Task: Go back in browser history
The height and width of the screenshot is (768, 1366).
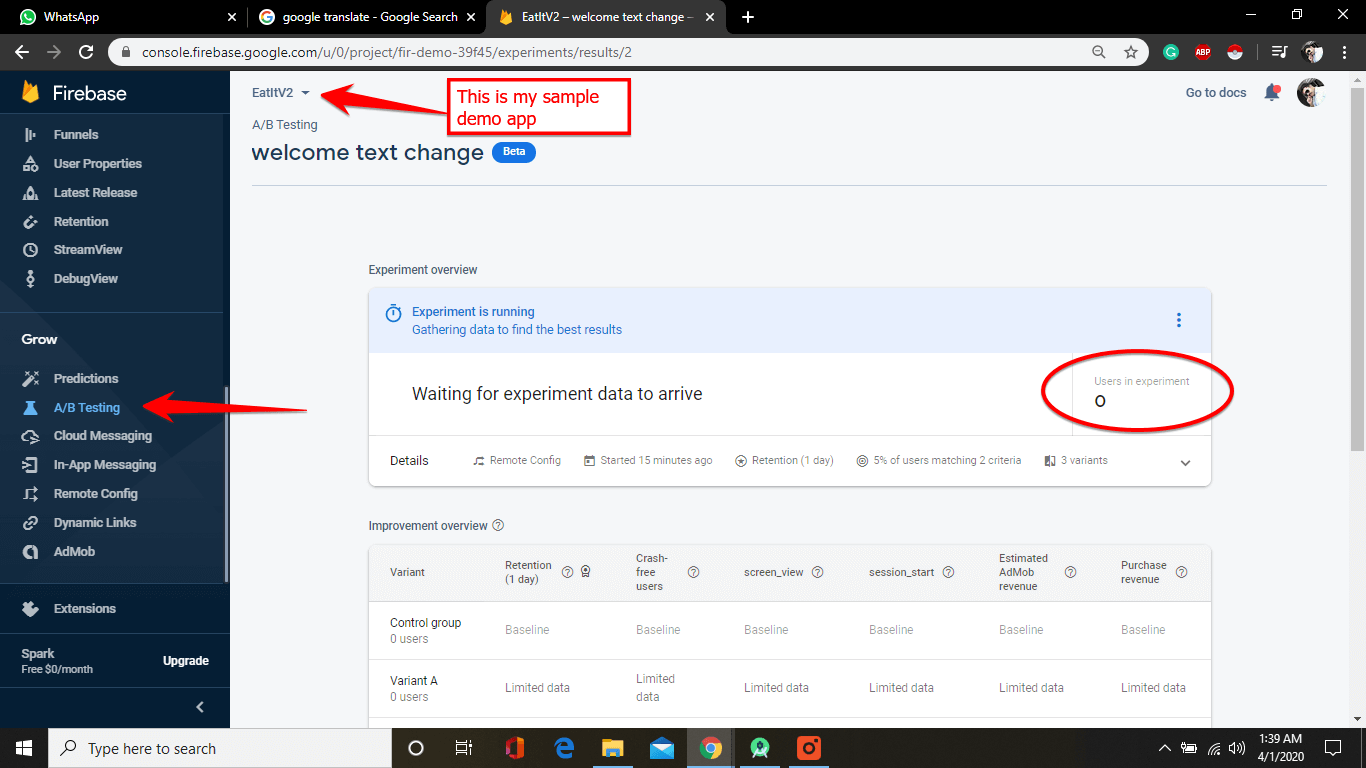Action: tap(22, 52)
